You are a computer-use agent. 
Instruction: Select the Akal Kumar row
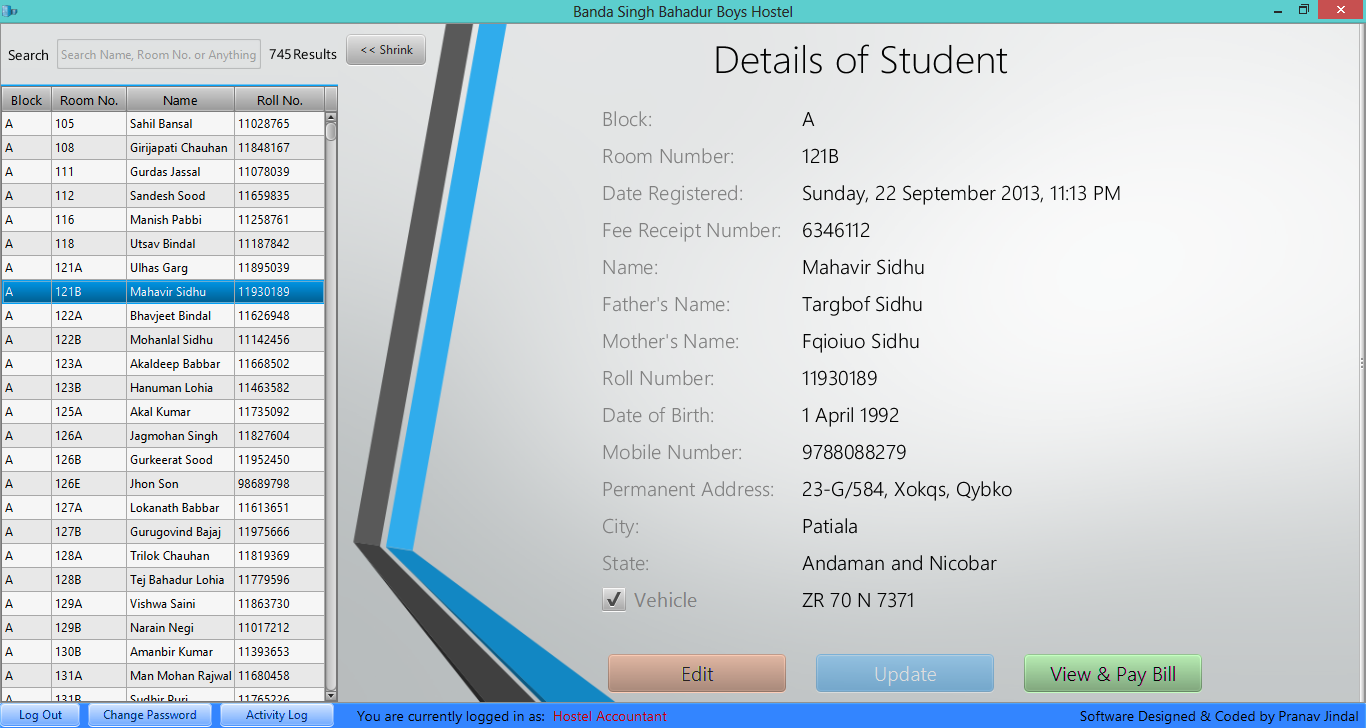pyautogui.click(x=163, y=412)
